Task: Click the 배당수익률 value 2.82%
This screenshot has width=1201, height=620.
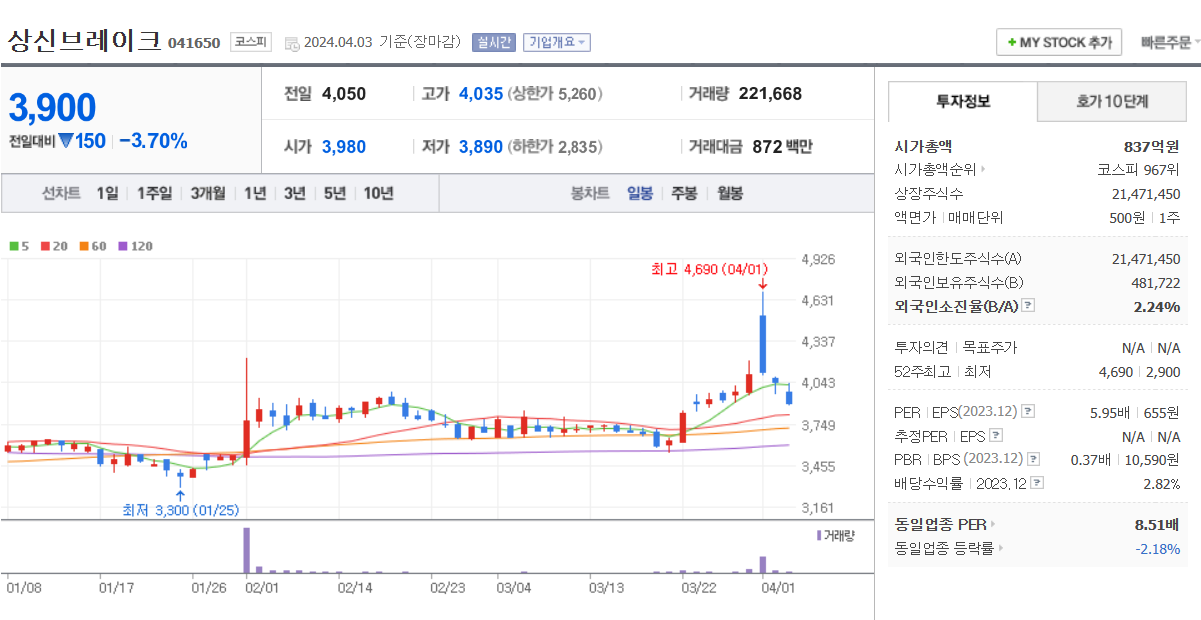Action: [1162, 484]
